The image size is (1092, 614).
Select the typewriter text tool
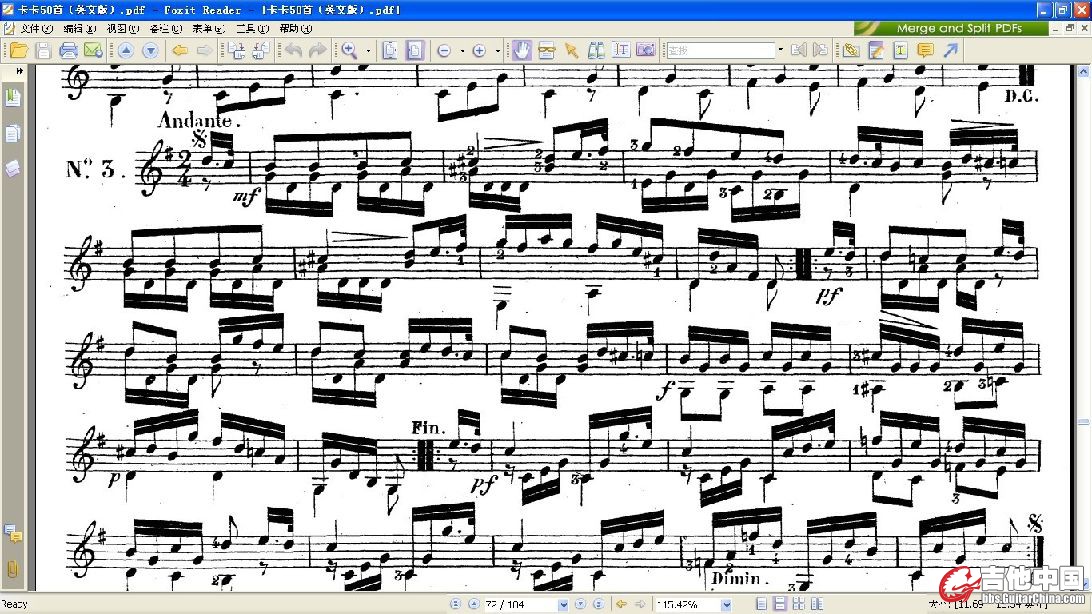(x=900, y=50)
